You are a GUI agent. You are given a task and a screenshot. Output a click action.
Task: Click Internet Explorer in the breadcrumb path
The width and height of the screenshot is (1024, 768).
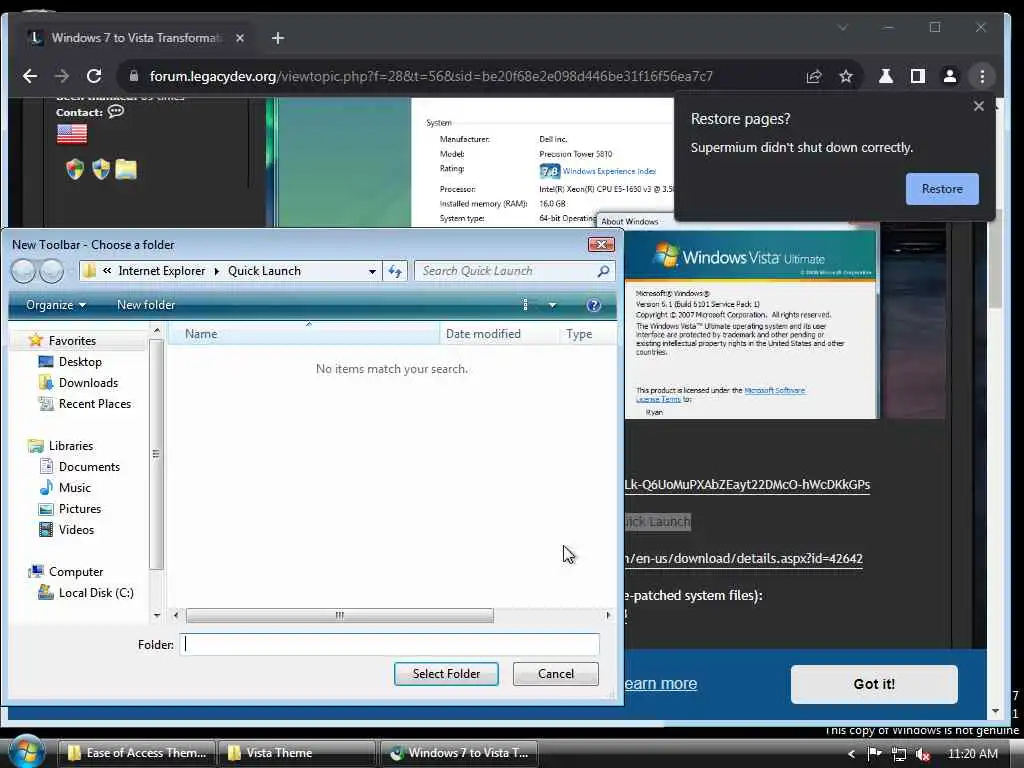coord(161,271)
